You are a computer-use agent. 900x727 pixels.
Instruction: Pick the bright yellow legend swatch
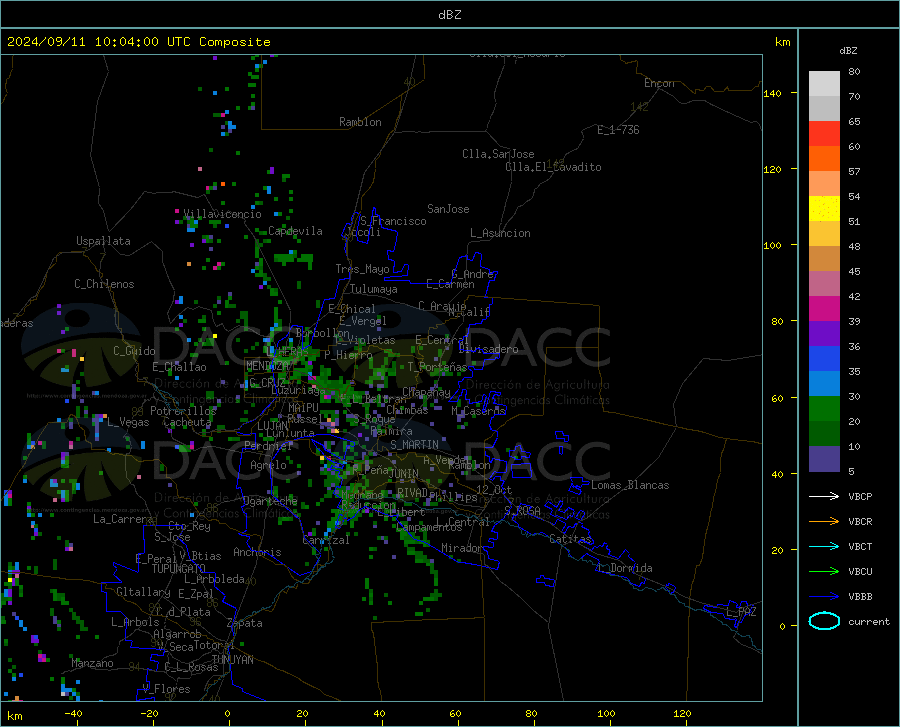pyautogui.click(x=824, y=209)
